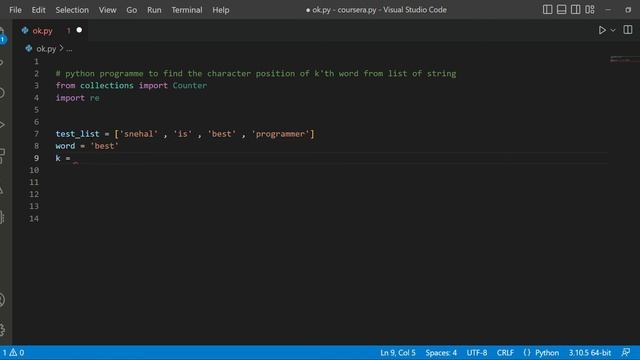
Task: Toggle the secondary side bar layout icon
Action: (576, 9)
